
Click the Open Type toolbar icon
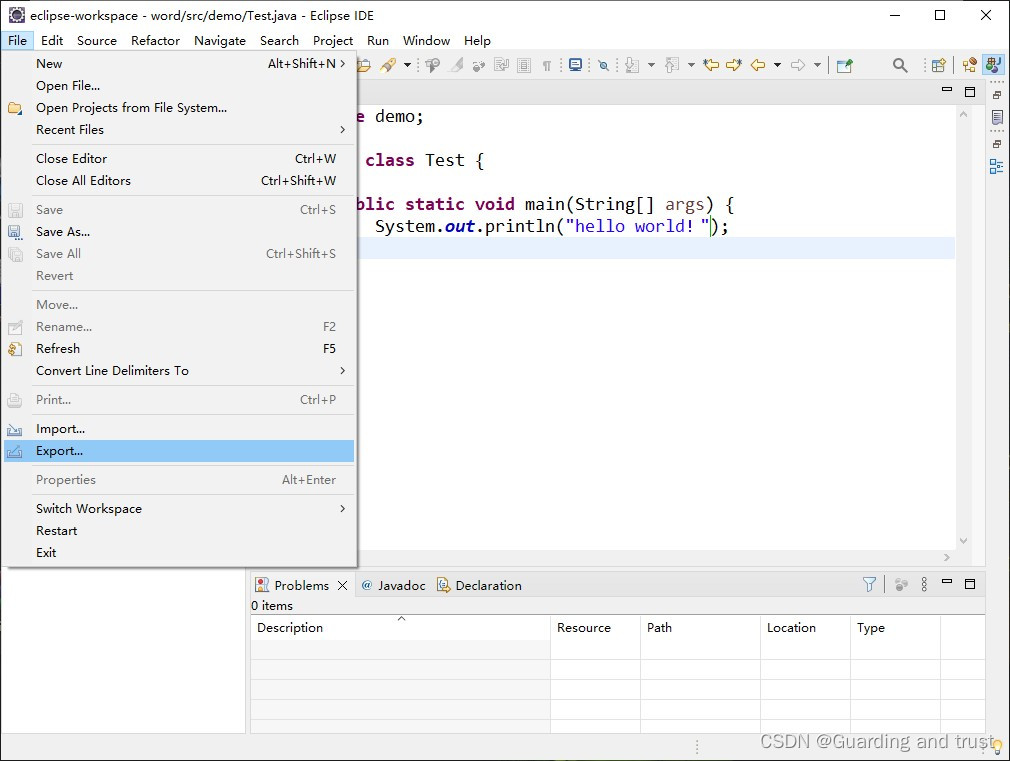pyautogui.click(x=363, y=65)
